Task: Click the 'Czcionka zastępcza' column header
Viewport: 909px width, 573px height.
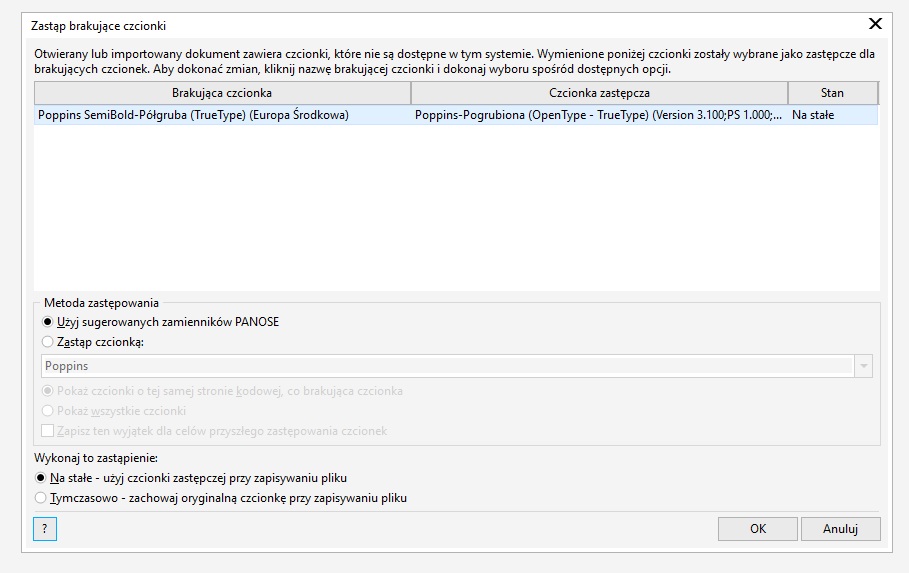Action: pyautogui.click(x=599, y=93)
